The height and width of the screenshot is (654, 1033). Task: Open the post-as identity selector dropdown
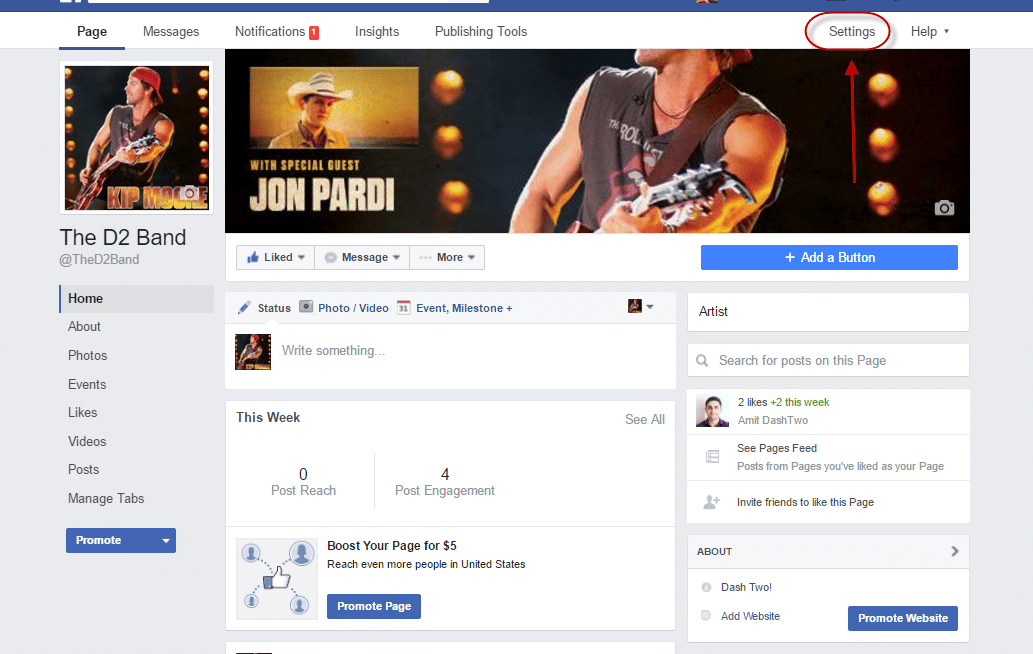tap(640, 306)
